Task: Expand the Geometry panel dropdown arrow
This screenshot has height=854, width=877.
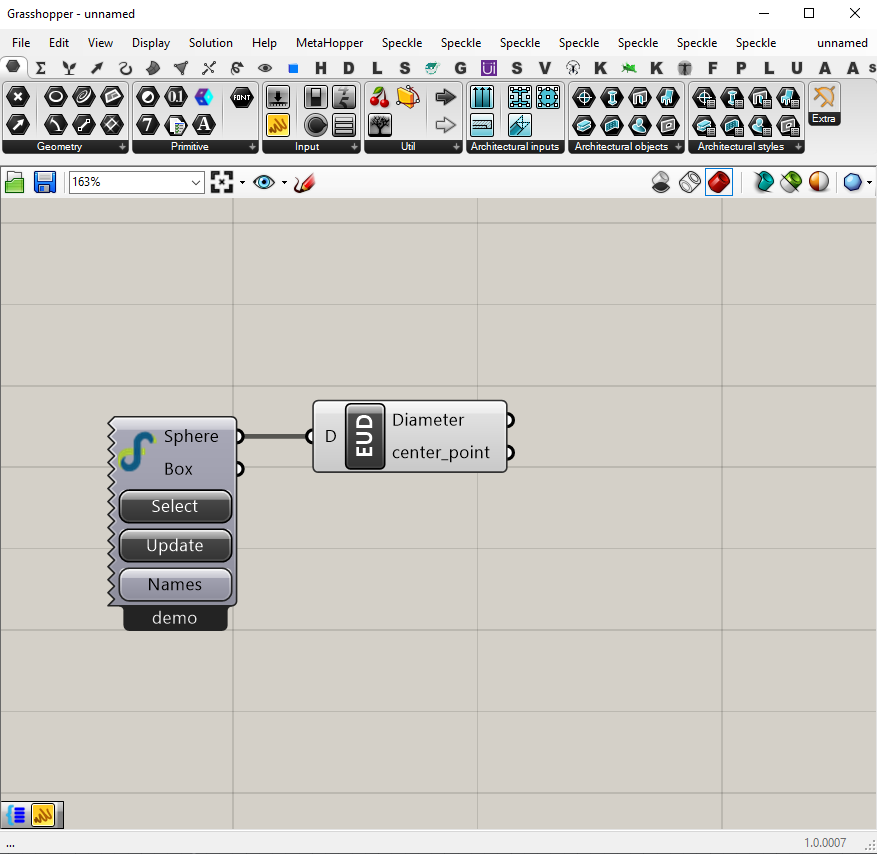Action: point(122,147)
